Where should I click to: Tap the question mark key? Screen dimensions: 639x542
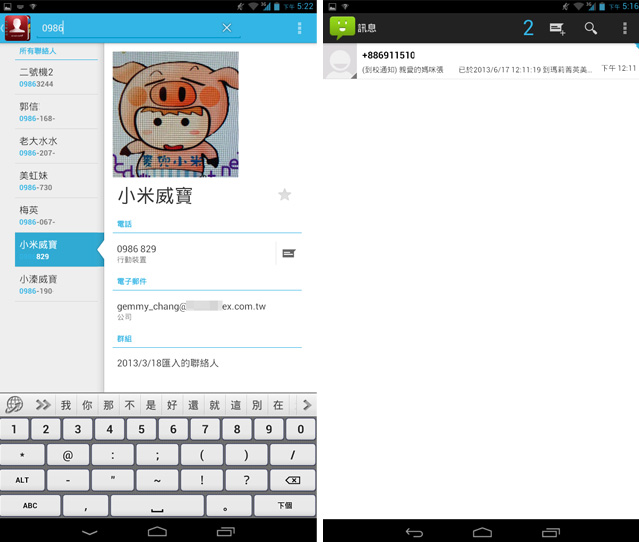(x=246, y=480)
